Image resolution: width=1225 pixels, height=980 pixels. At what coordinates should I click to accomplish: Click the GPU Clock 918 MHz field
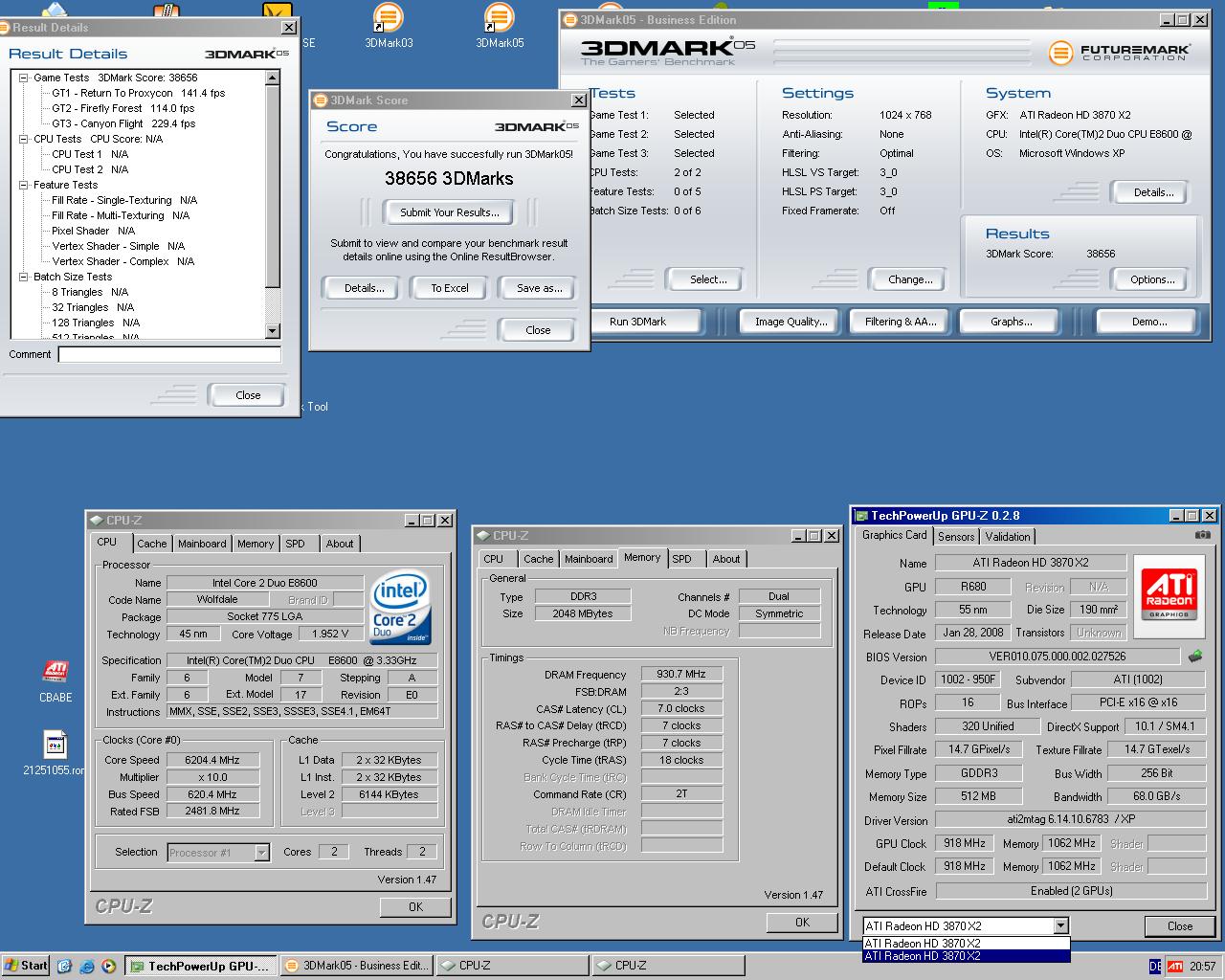pos(965,843)
